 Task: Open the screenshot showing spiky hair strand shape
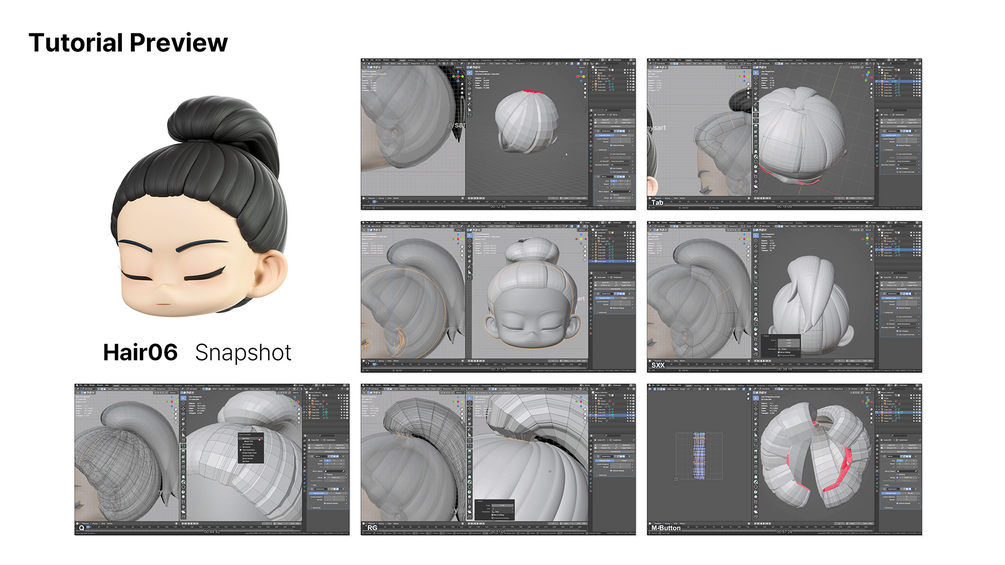click(784, 297)
